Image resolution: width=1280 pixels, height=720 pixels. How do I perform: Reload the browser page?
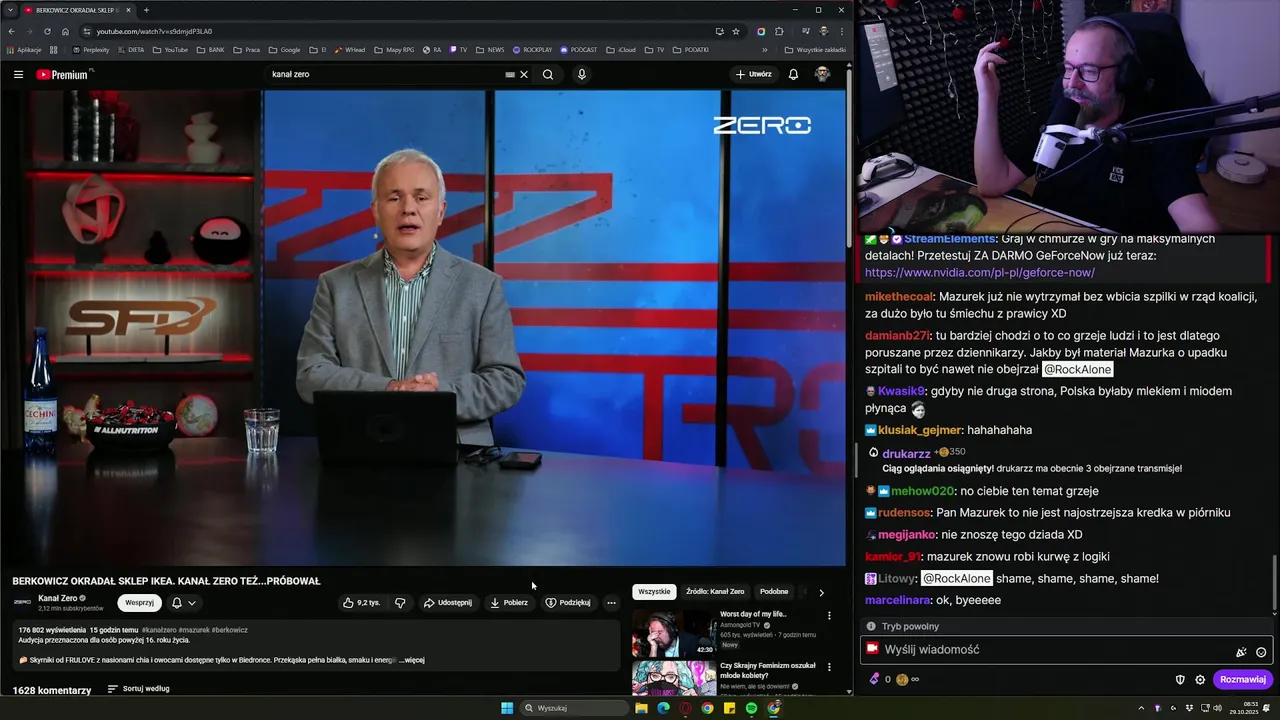(47, 31)
